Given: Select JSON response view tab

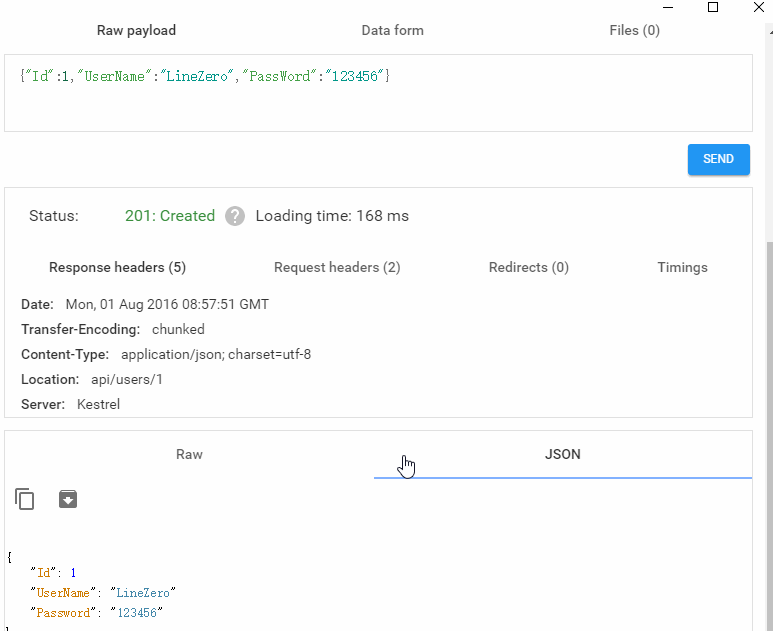Looking at the screenshot, I should [562, 454].
